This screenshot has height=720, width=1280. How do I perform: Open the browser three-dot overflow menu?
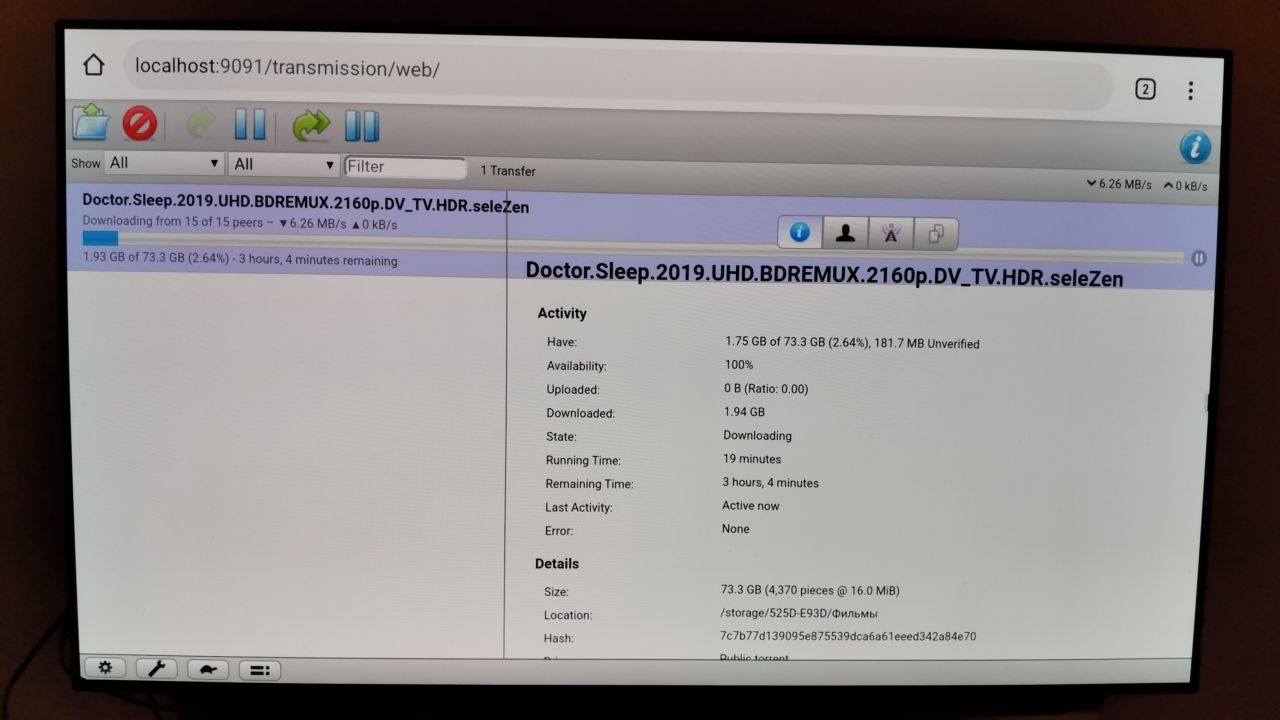(x=1190, y=91)
